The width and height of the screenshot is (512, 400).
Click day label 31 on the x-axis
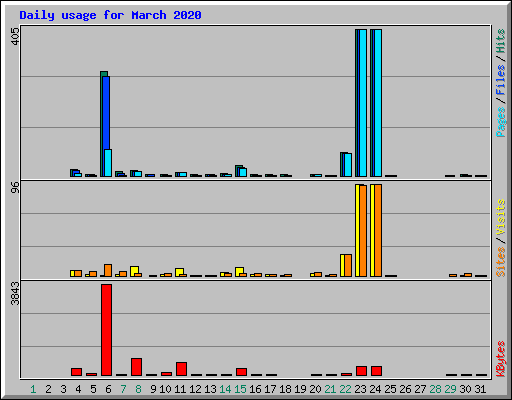(480, 389)
